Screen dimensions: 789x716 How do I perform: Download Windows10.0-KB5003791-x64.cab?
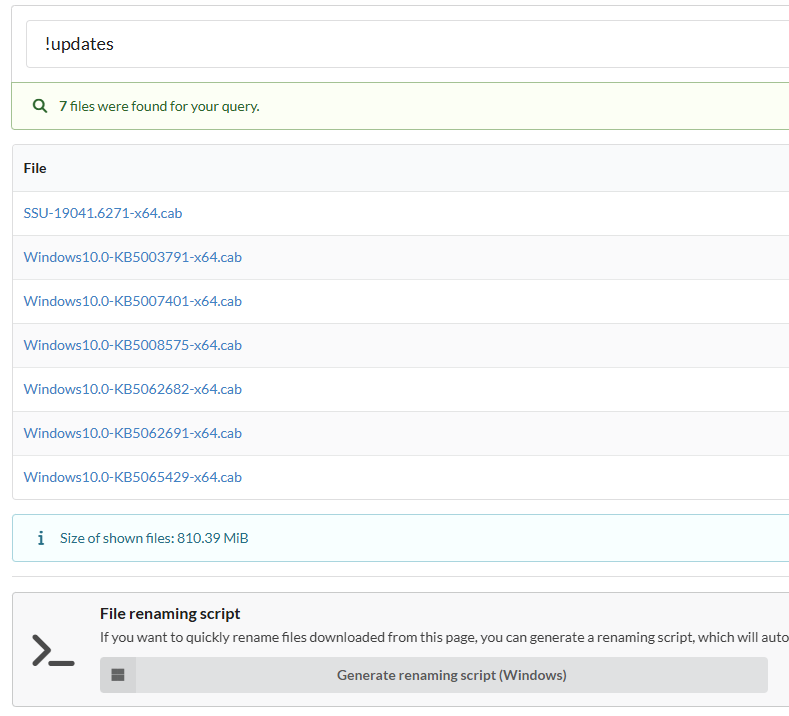pos(133,257)
